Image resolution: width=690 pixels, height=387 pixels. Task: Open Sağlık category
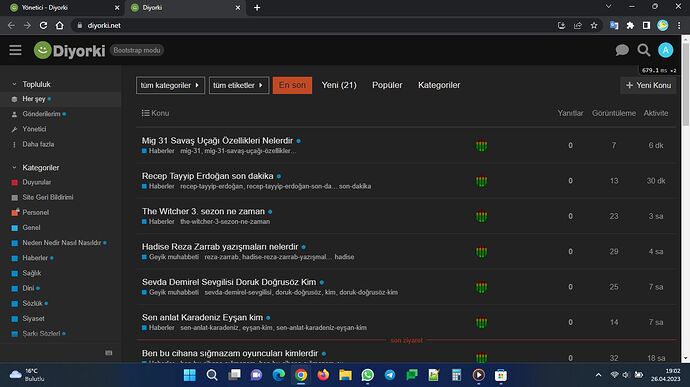click(x=32, y=273)
